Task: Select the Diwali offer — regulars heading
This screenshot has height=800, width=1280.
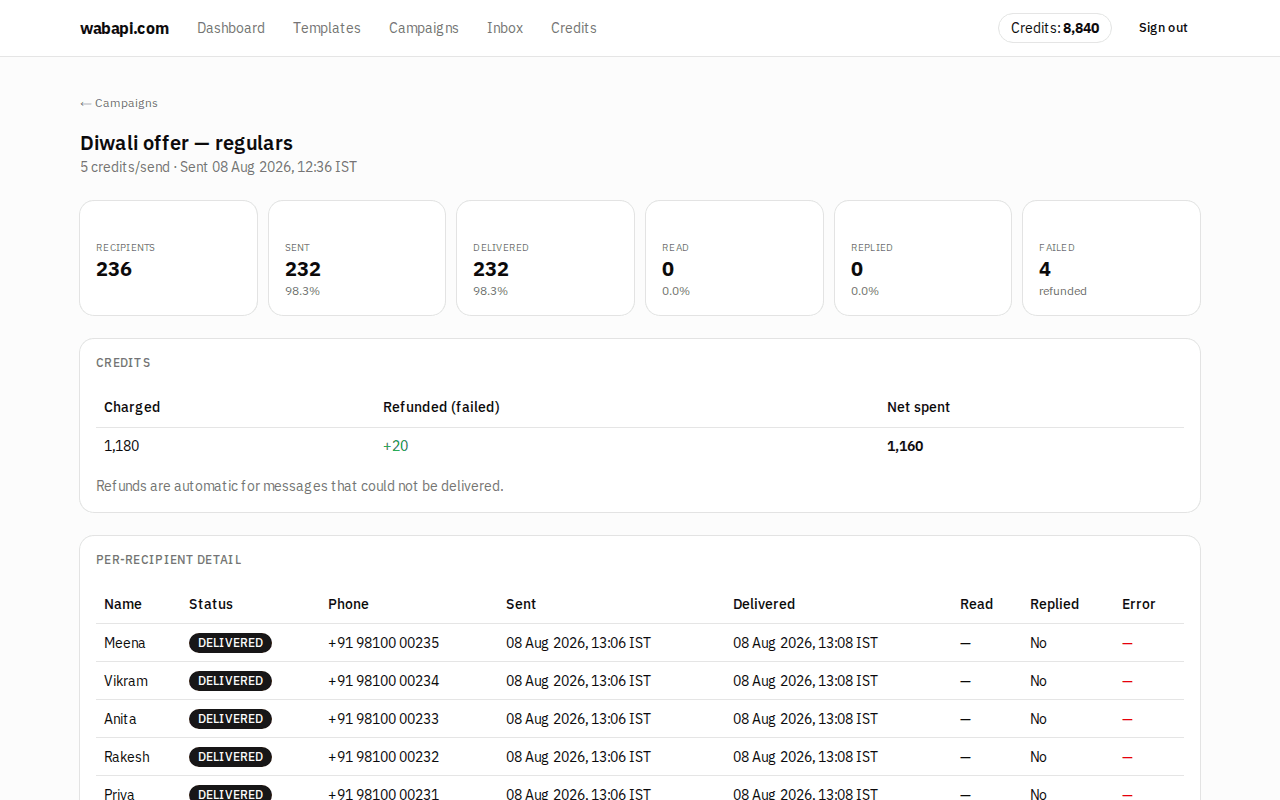Action: tap(187, 143)
